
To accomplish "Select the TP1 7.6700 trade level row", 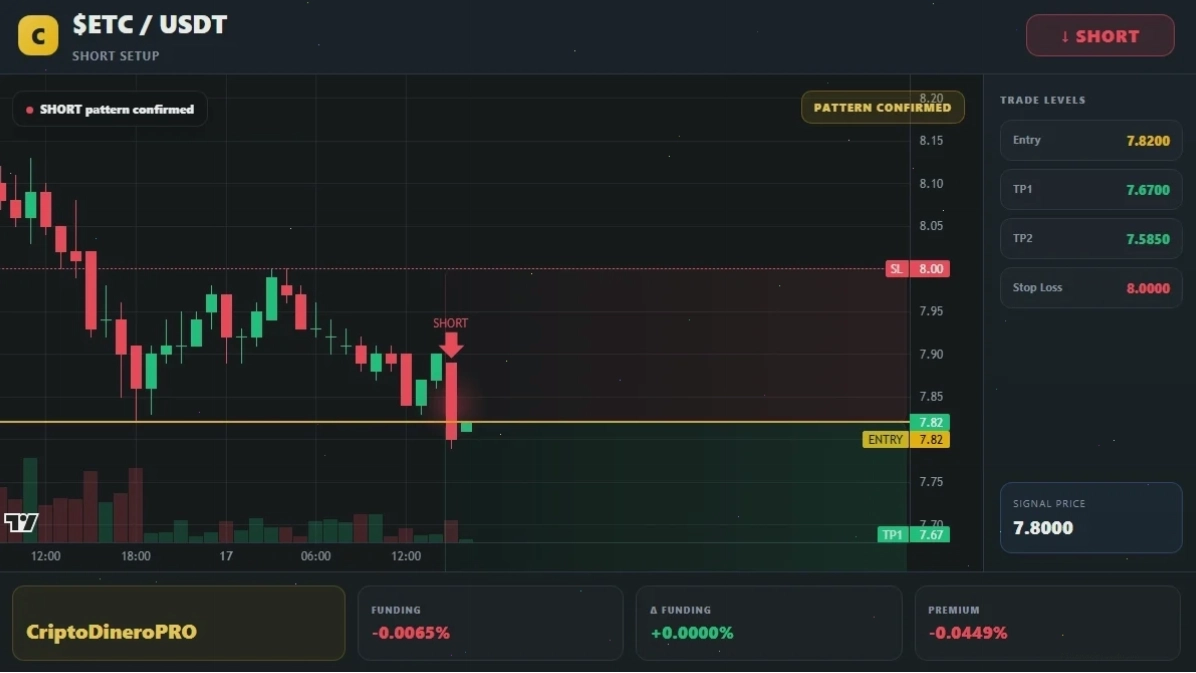I will (1091, 189).
